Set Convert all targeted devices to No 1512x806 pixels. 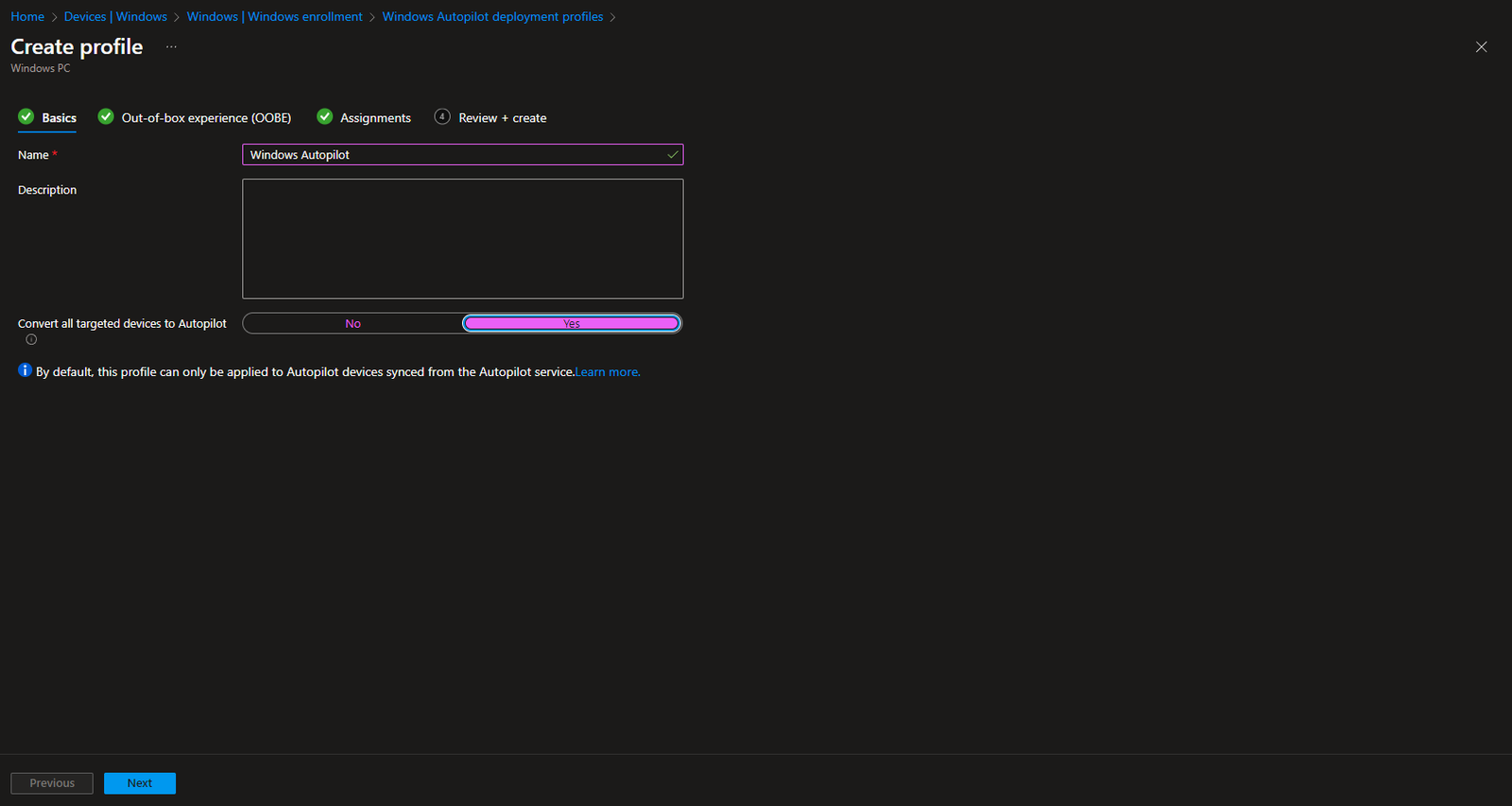(352, 323)
